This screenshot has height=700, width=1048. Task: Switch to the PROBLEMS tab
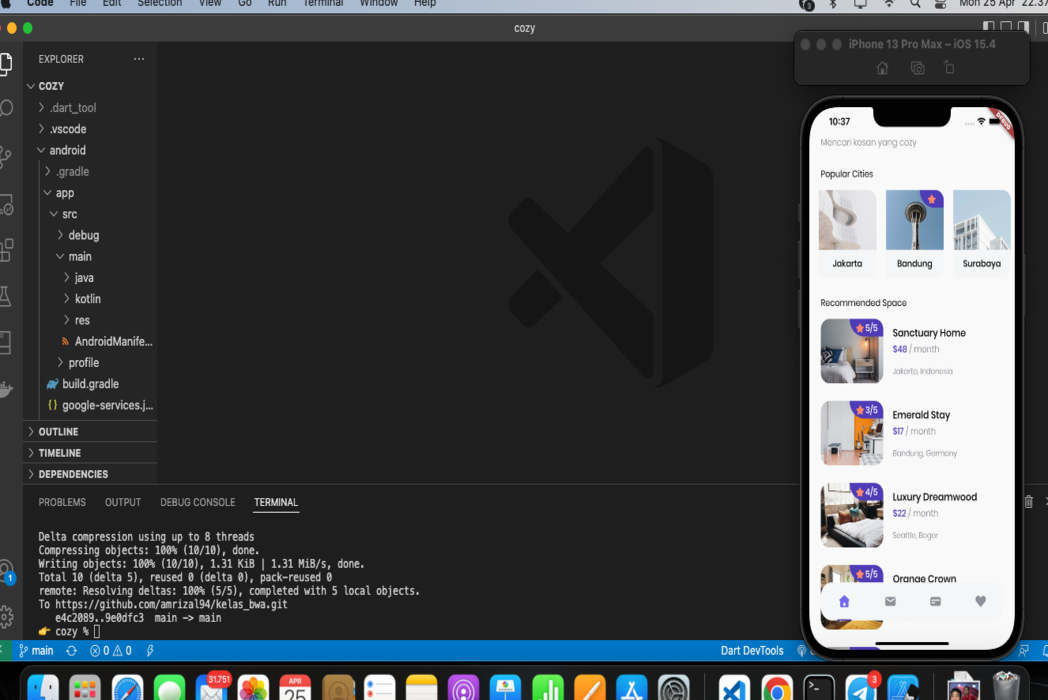(x=62, y=502)
